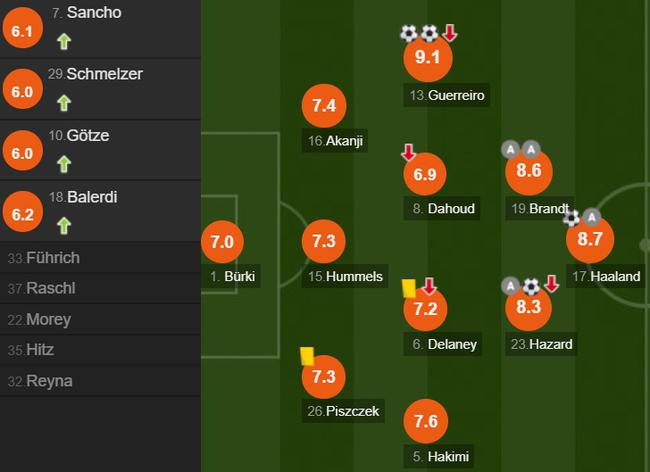
Task: Click Balerdi's 6.2 rating in substitutes list
Action: point(21,213)
